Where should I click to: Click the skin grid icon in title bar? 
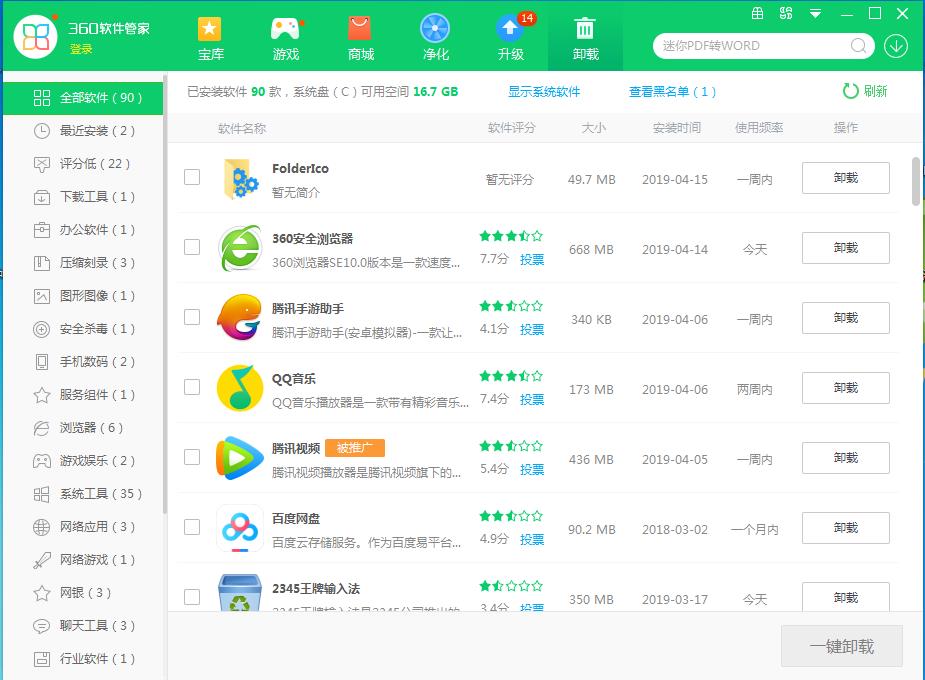click(x=757, y=13)
